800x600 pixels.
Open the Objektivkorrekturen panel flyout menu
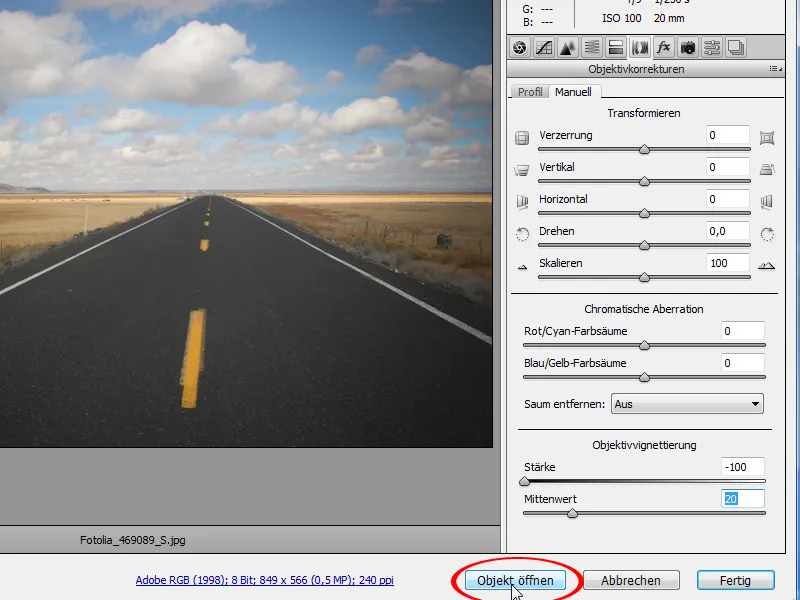(776, 69)
